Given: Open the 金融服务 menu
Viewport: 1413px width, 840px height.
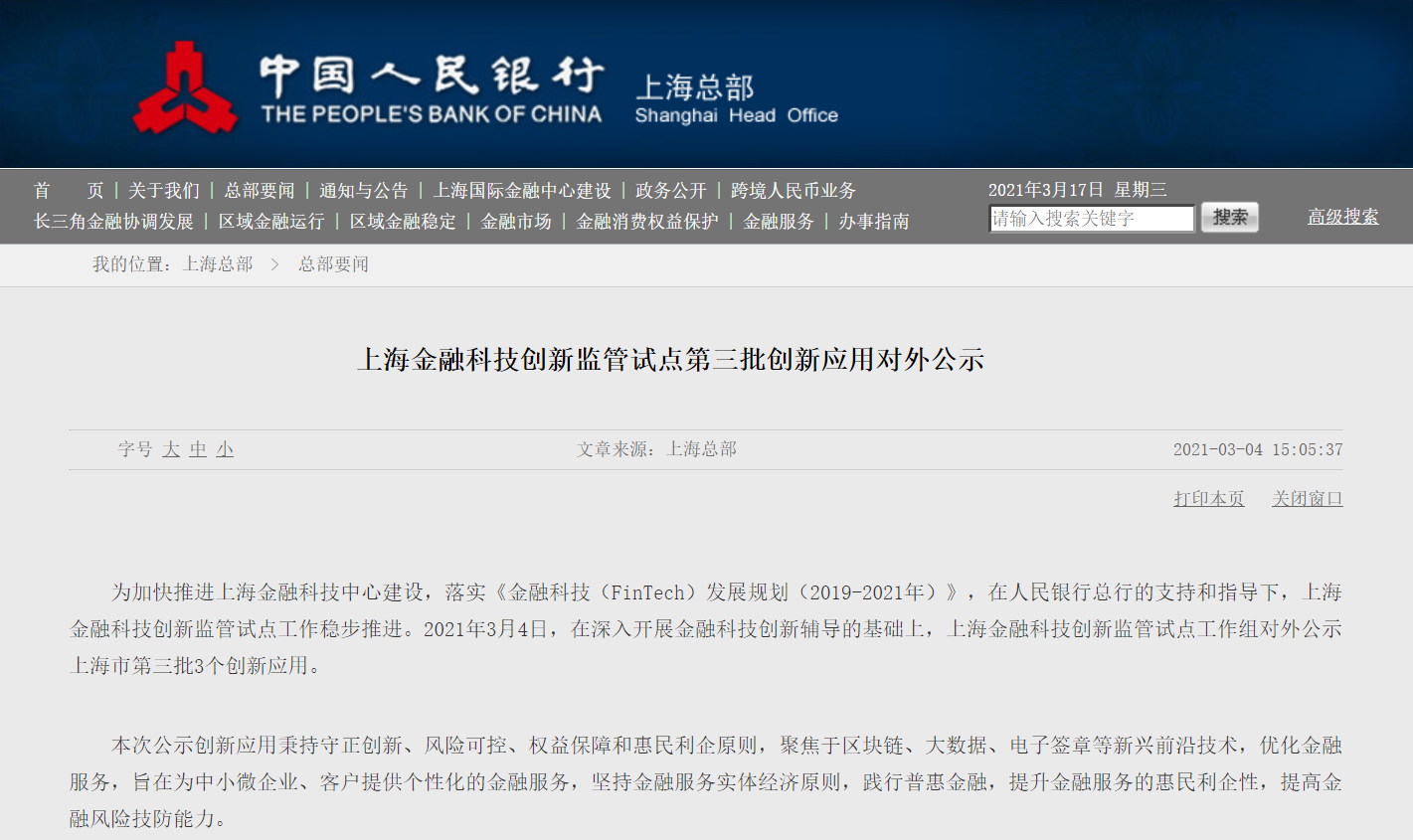Looking at the screenshot, I should coord(777,221).
